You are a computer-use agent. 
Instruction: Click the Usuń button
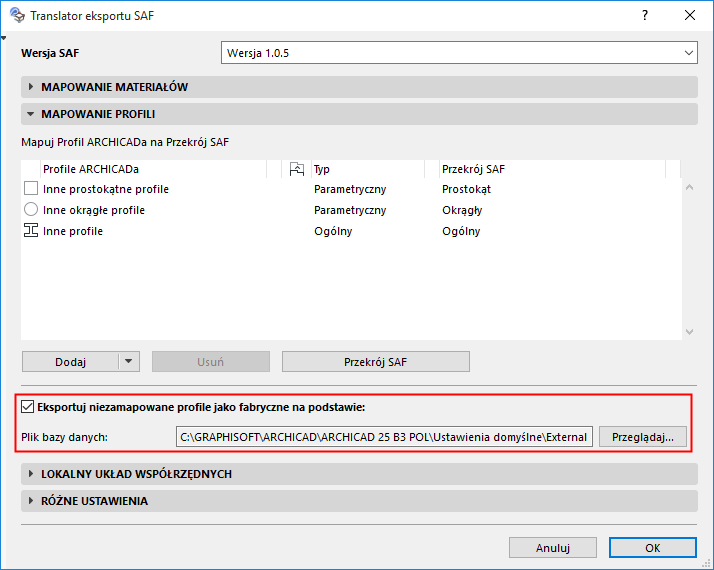tap(211, 361)
